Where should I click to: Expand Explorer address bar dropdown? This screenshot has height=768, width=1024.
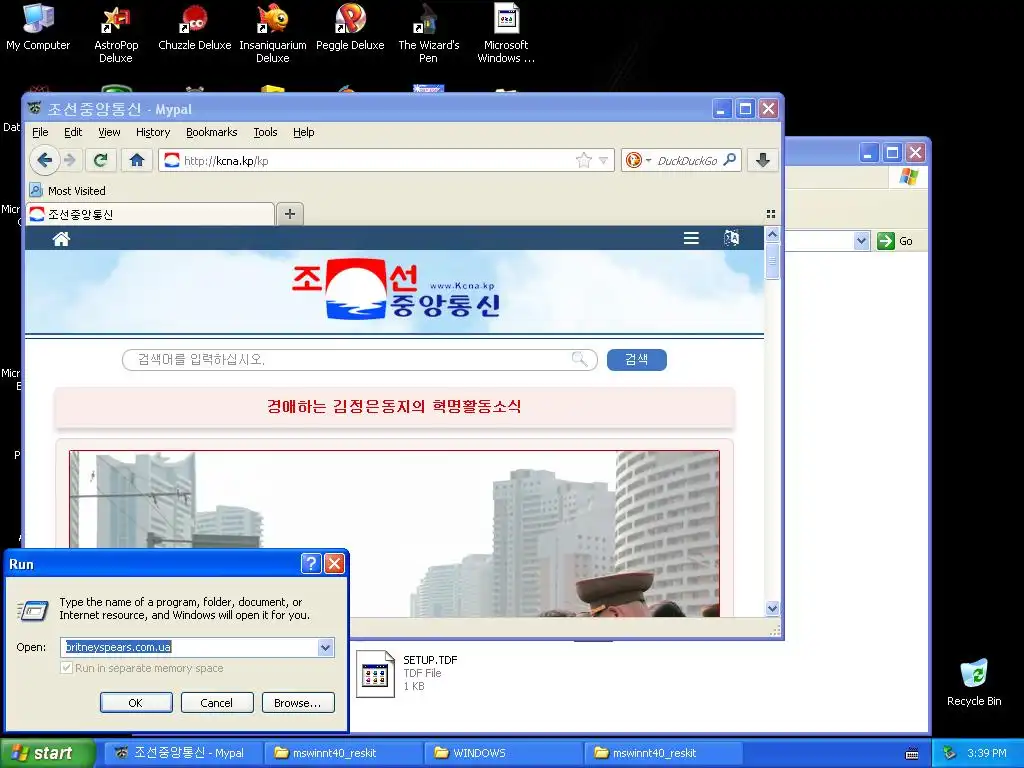pos(861,241)
